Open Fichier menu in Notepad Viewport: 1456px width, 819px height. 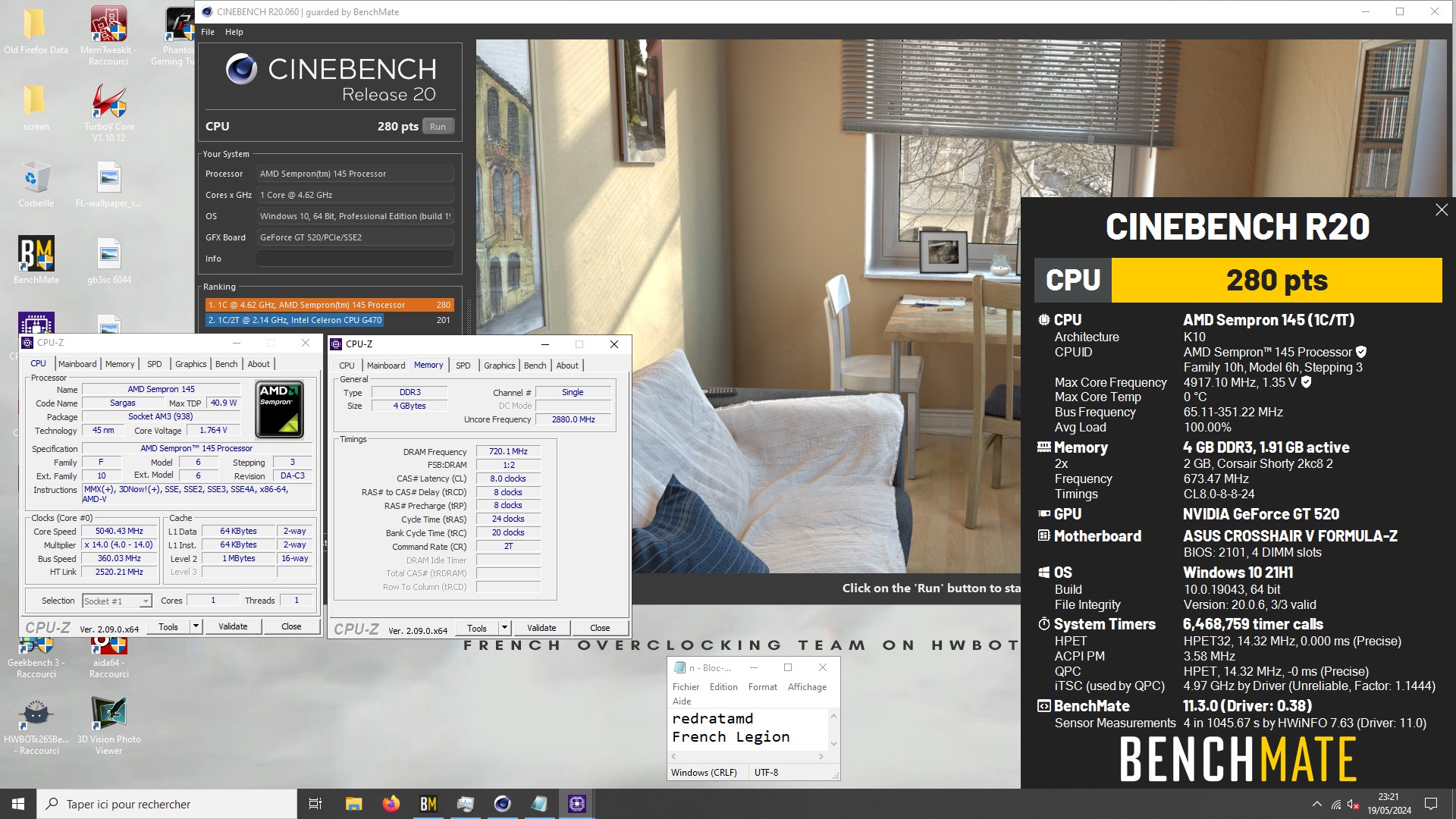[x=686, y=687]
